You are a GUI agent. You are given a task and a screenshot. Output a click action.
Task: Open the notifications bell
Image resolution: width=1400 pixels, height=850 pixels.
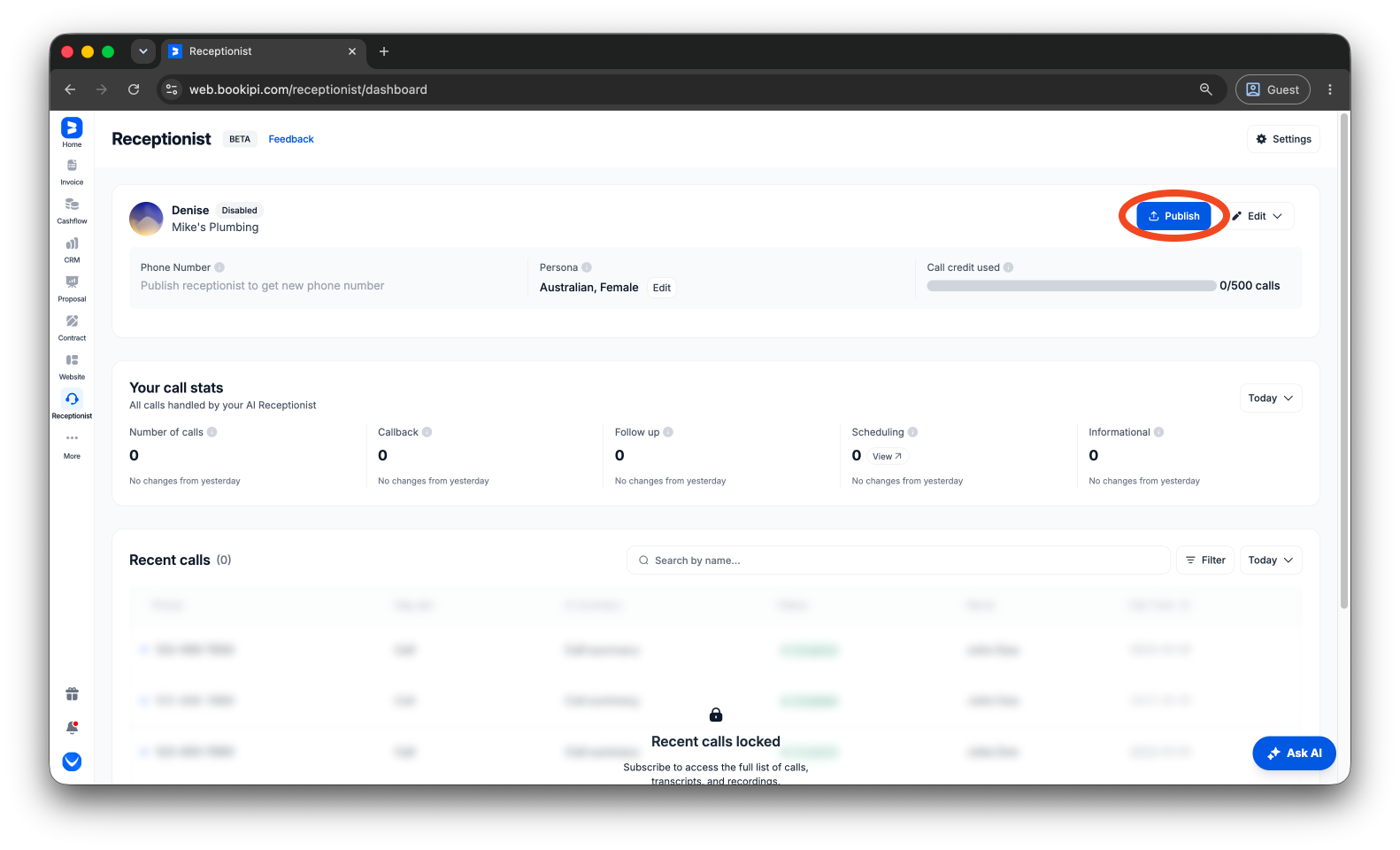72,728
